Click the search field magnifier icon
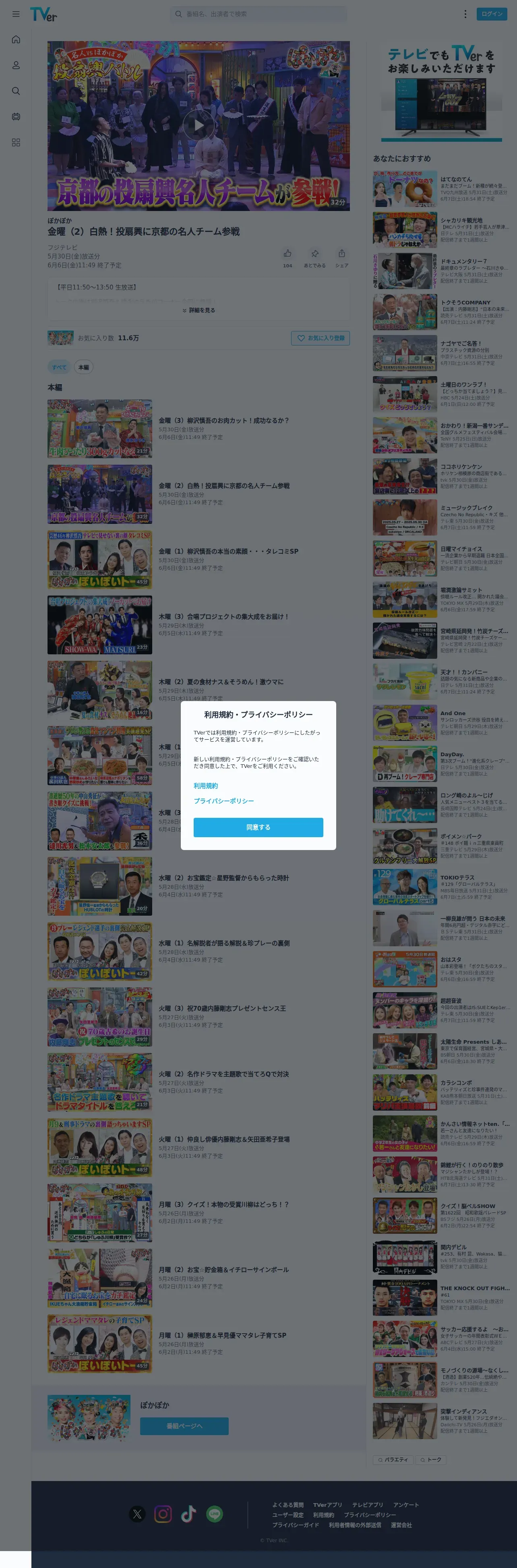This screenshot has height=1568, width=517. click(x=178, y=13)
